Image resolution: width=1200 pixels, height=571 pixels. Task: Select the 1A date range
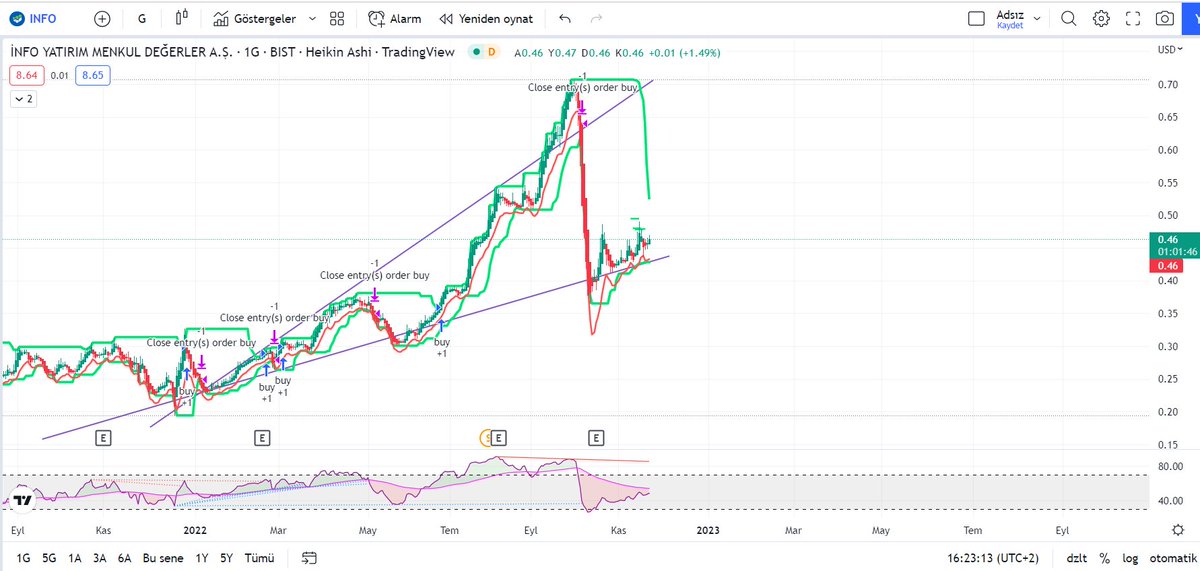tap(74, 557)
